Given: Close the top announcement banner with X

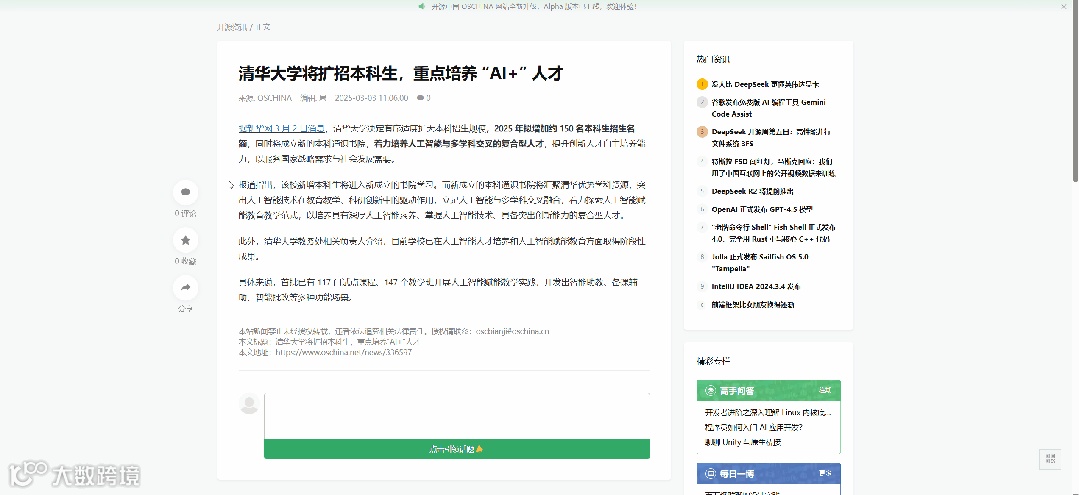Looking at the screenshot, I should point(1064,6).
